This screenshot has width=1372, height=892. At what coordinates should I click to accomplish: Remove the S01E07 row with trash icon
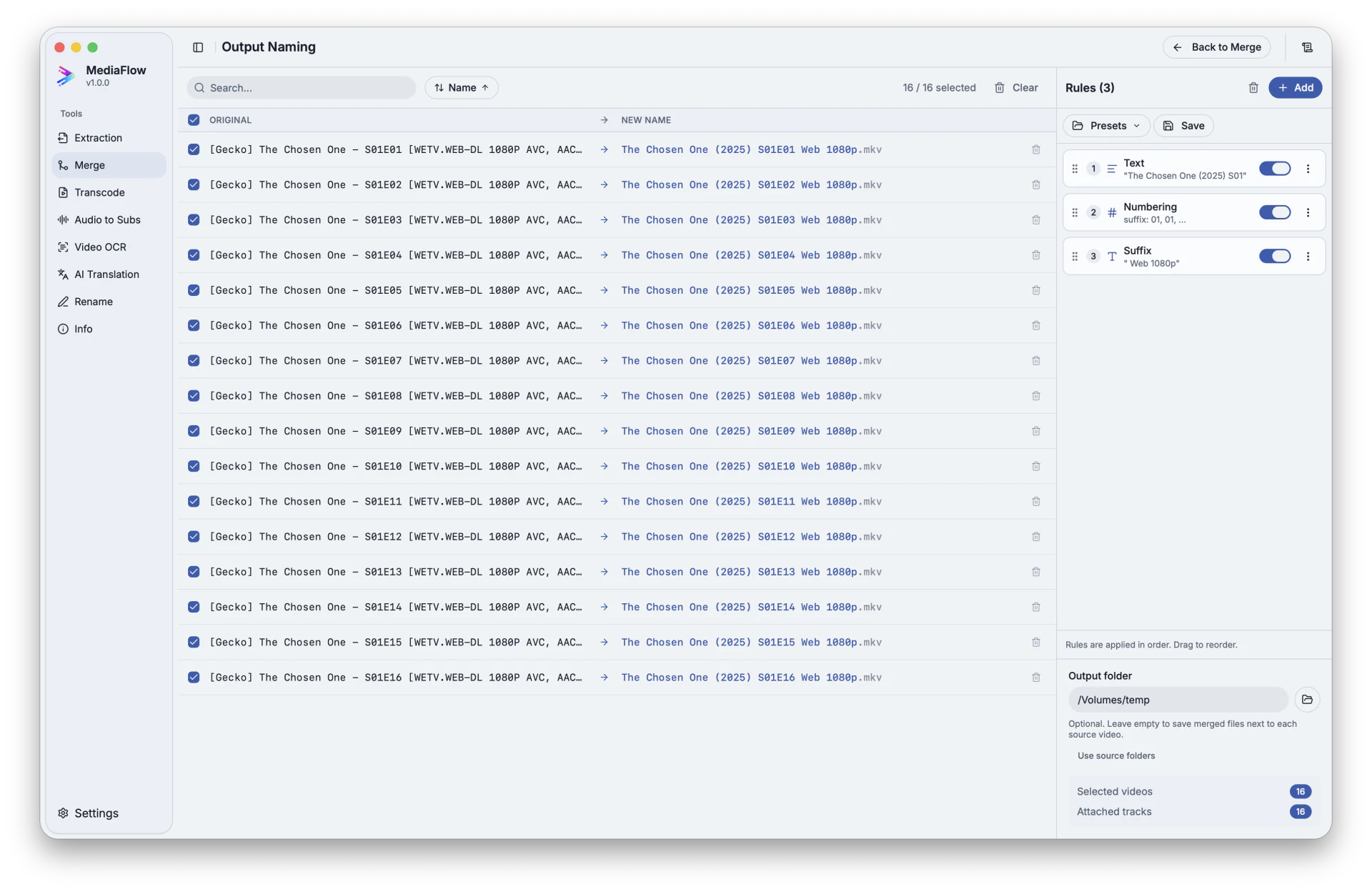pyautogui.click(x=1035, y=361)
